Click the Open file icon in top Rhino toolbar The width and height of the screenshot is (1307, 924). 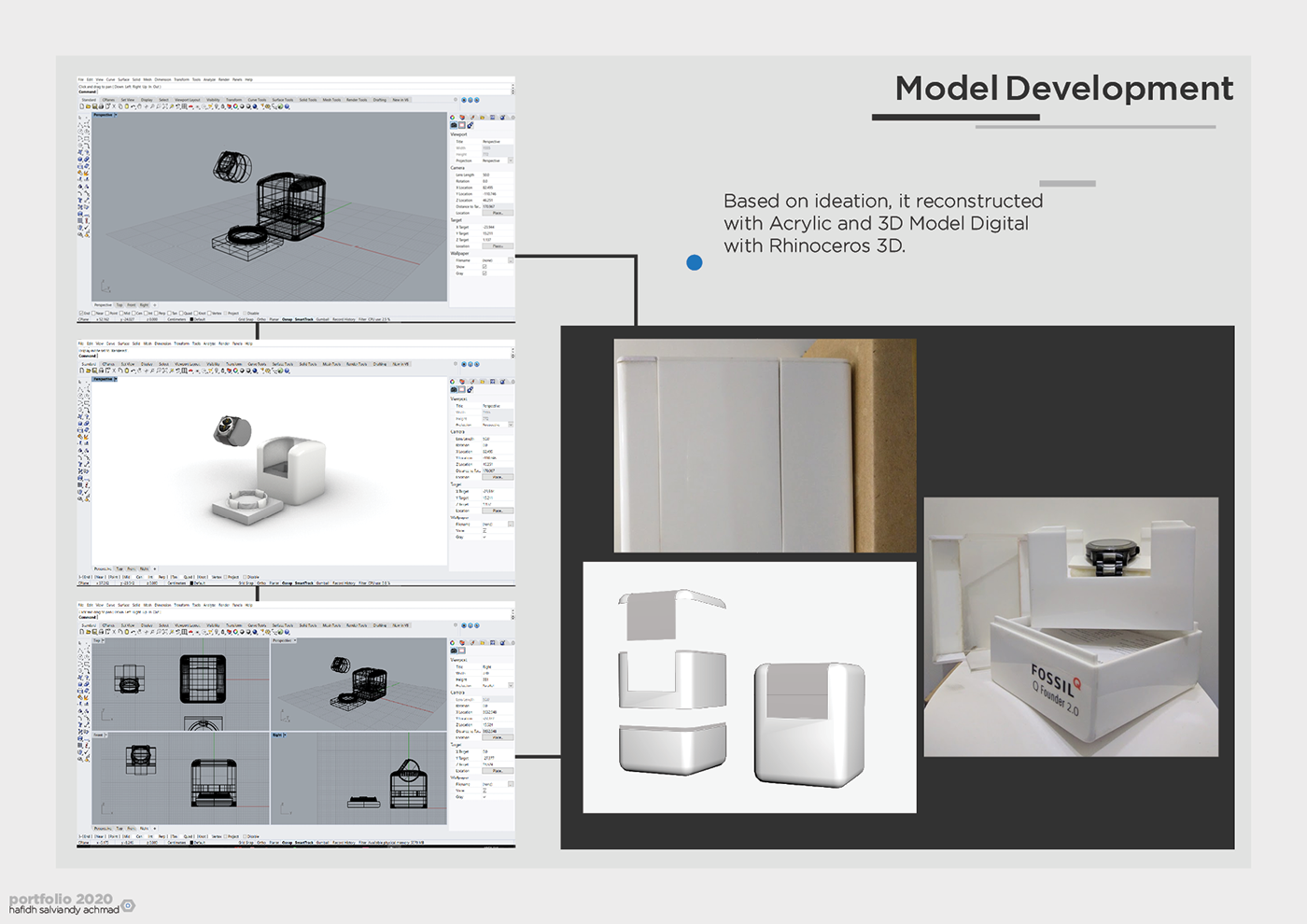pyautogui.click(x=88, y=107)
